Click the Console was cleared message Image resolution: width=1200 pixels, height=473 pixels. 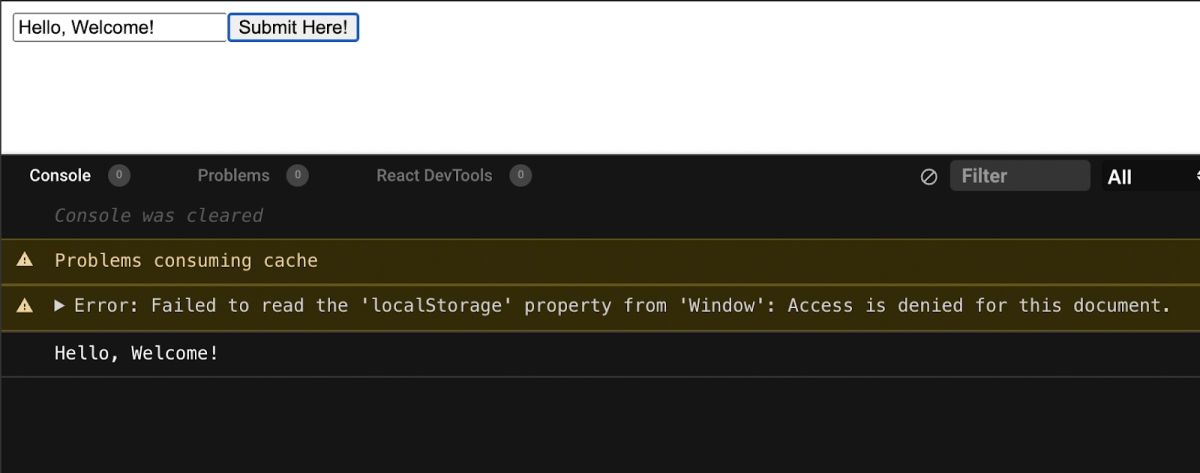pos(158,216)
